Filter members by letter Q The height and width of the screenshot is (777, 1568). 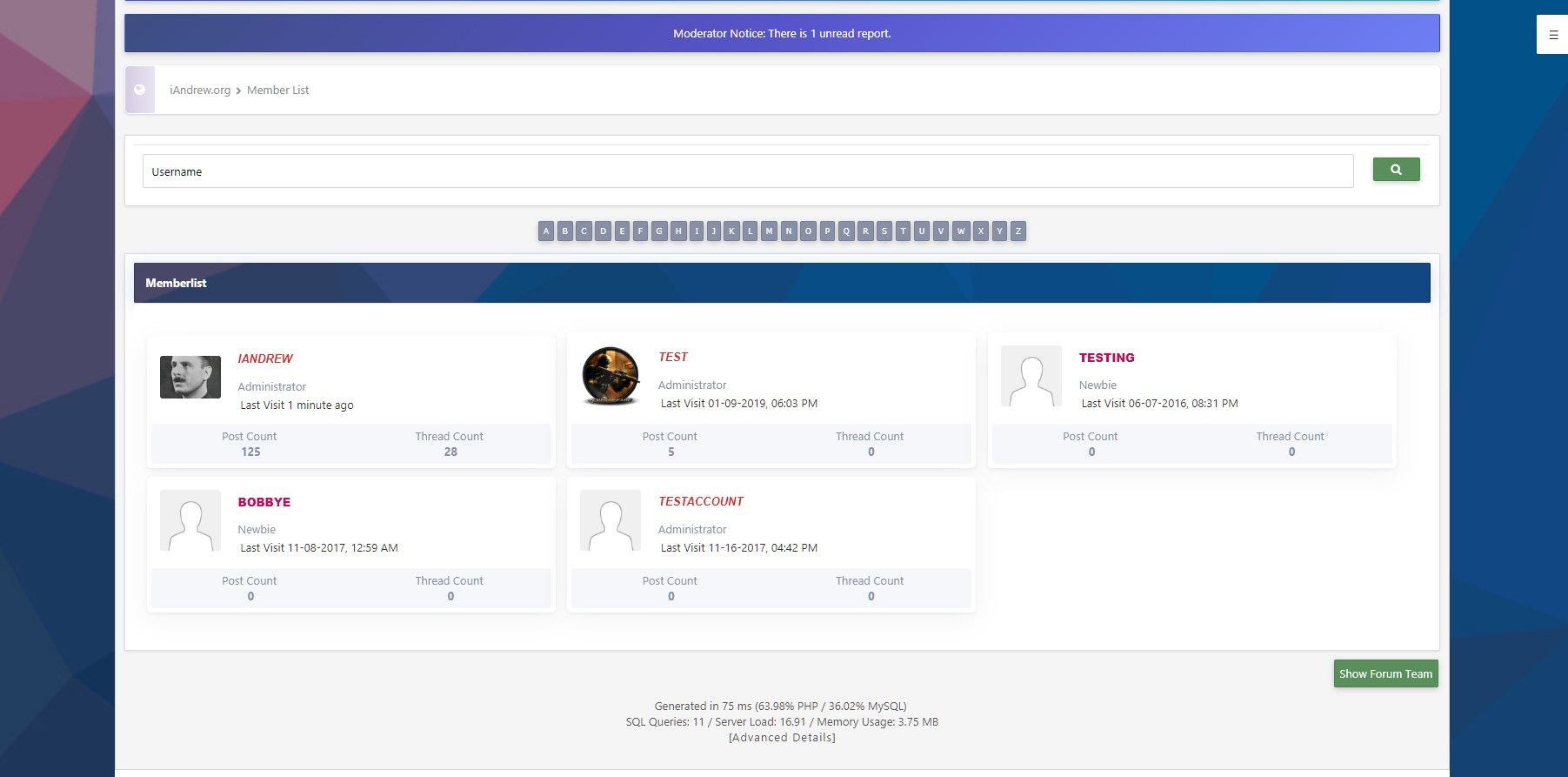click(x=846, y=231)
